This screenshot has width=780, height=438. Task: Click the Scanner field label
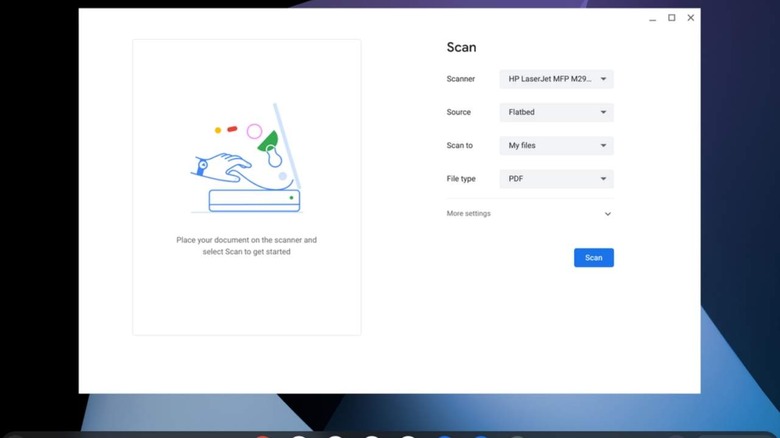pyautogui.click(x=461, y=79)
